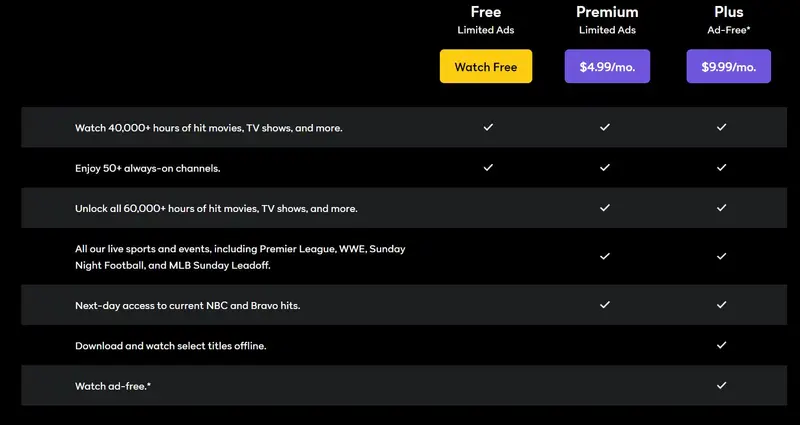800x425 pixels.
Task: Click Free checkmark for 40,000+ hours row
Action: (x=488, y=128)
